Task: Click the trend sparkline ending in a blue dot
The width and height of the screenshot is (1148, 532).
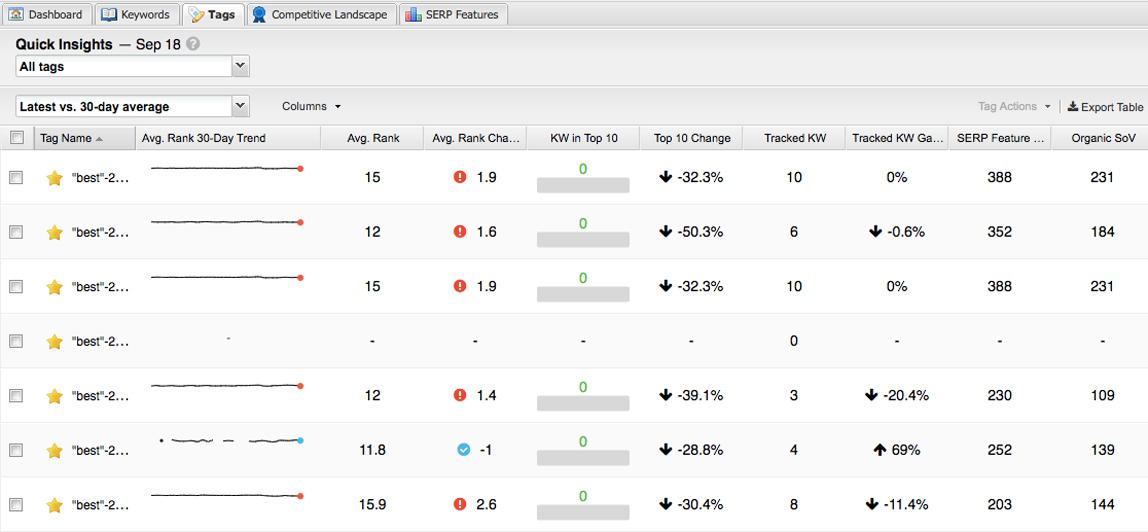Action: 231,441
